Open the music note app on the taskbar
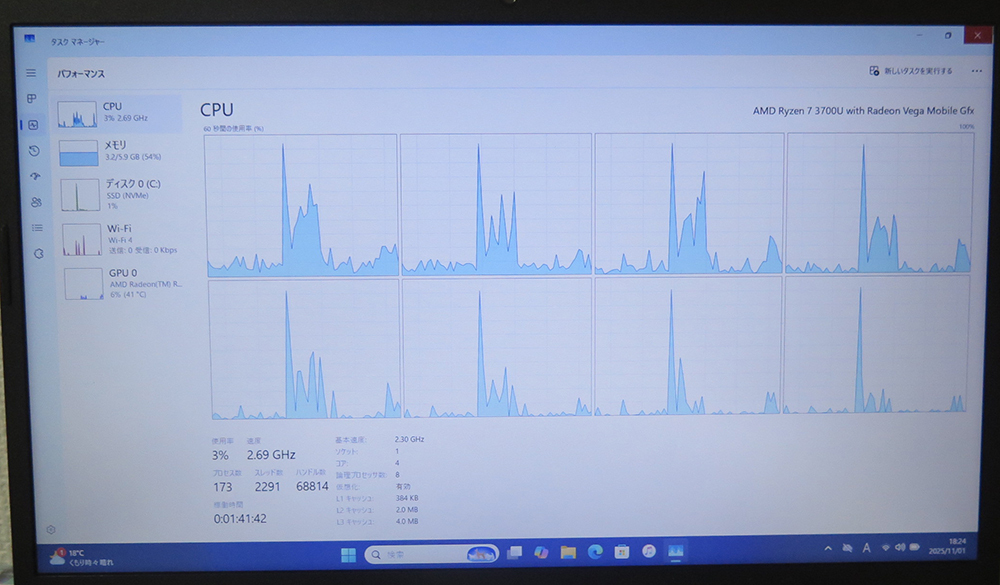 649,551
